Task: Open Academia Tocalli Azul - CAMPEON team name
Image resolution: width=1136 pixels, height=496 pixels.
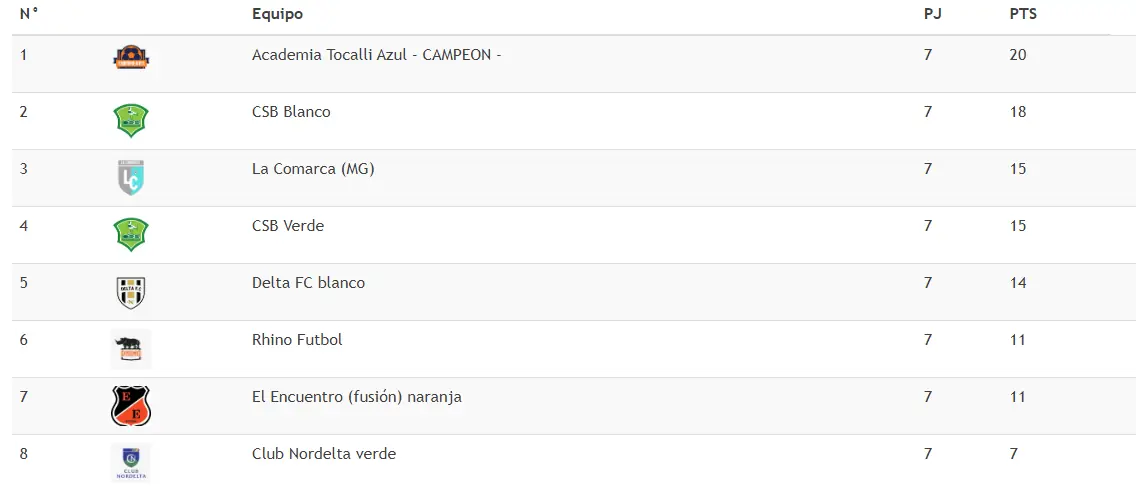Action: (x=376, y=55)
